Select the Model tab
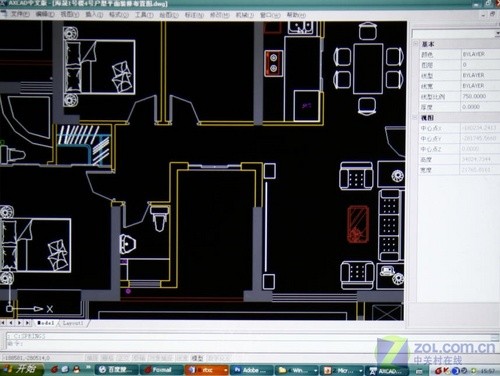 pos(46,323)
